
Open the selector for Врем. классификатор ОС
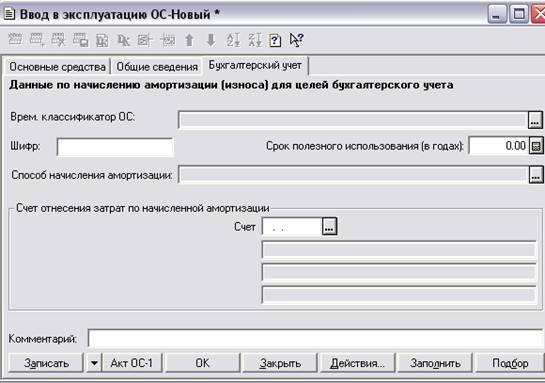535,120
